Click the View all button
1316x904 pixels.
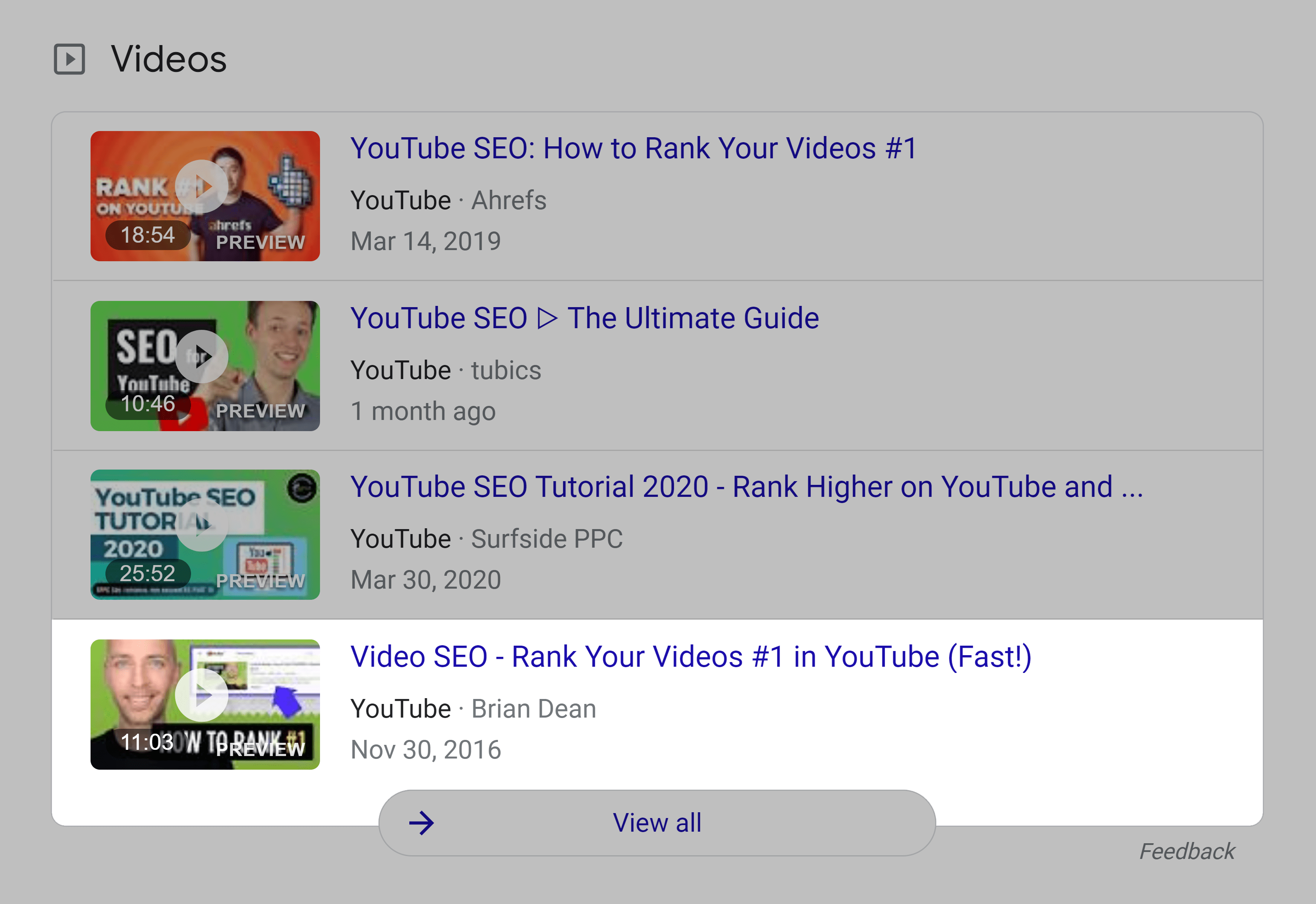657,823
